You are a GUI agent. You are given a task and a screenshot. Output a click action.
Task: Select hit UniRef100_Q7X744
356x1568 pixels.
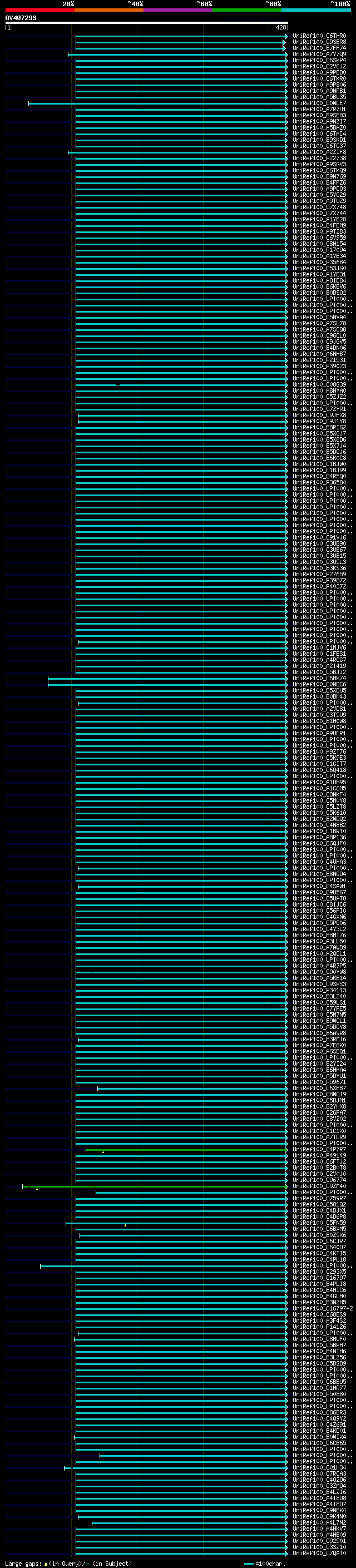(x=319, y=214)
